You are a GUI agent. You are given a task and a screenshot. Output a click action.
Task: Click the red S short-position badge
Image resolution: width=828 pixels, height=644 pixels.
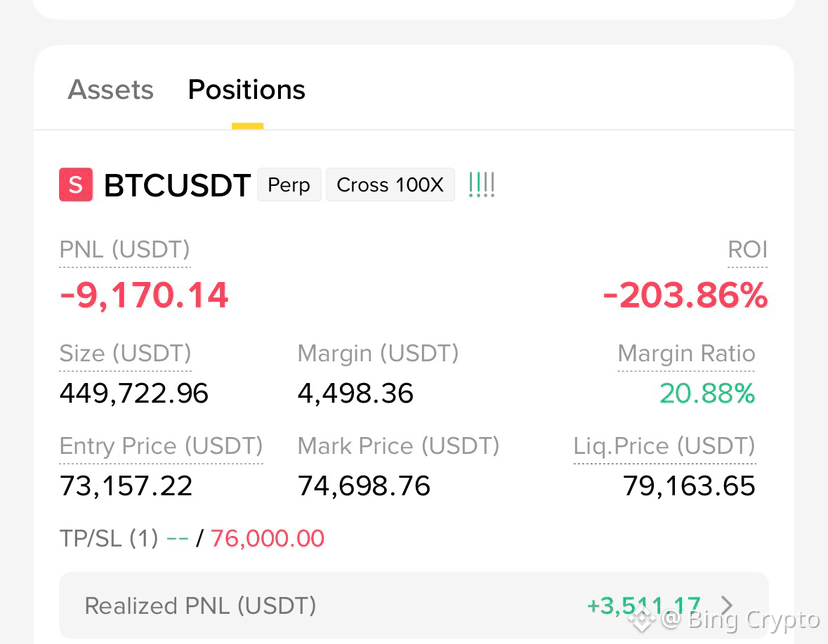point(76,185)
